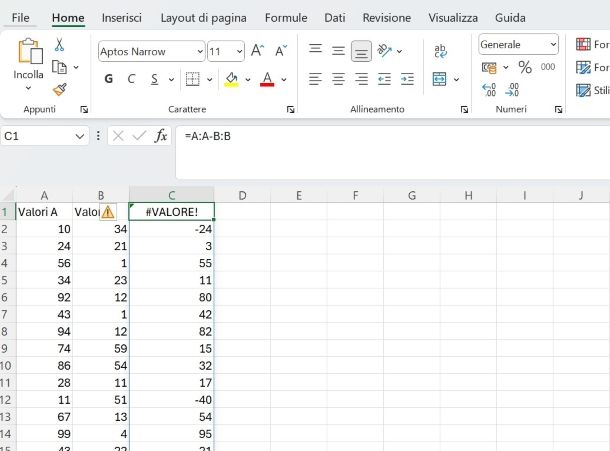Apply cell borders icon
The height and width of the screenshot is (451, 610).
tap(192, 79)
